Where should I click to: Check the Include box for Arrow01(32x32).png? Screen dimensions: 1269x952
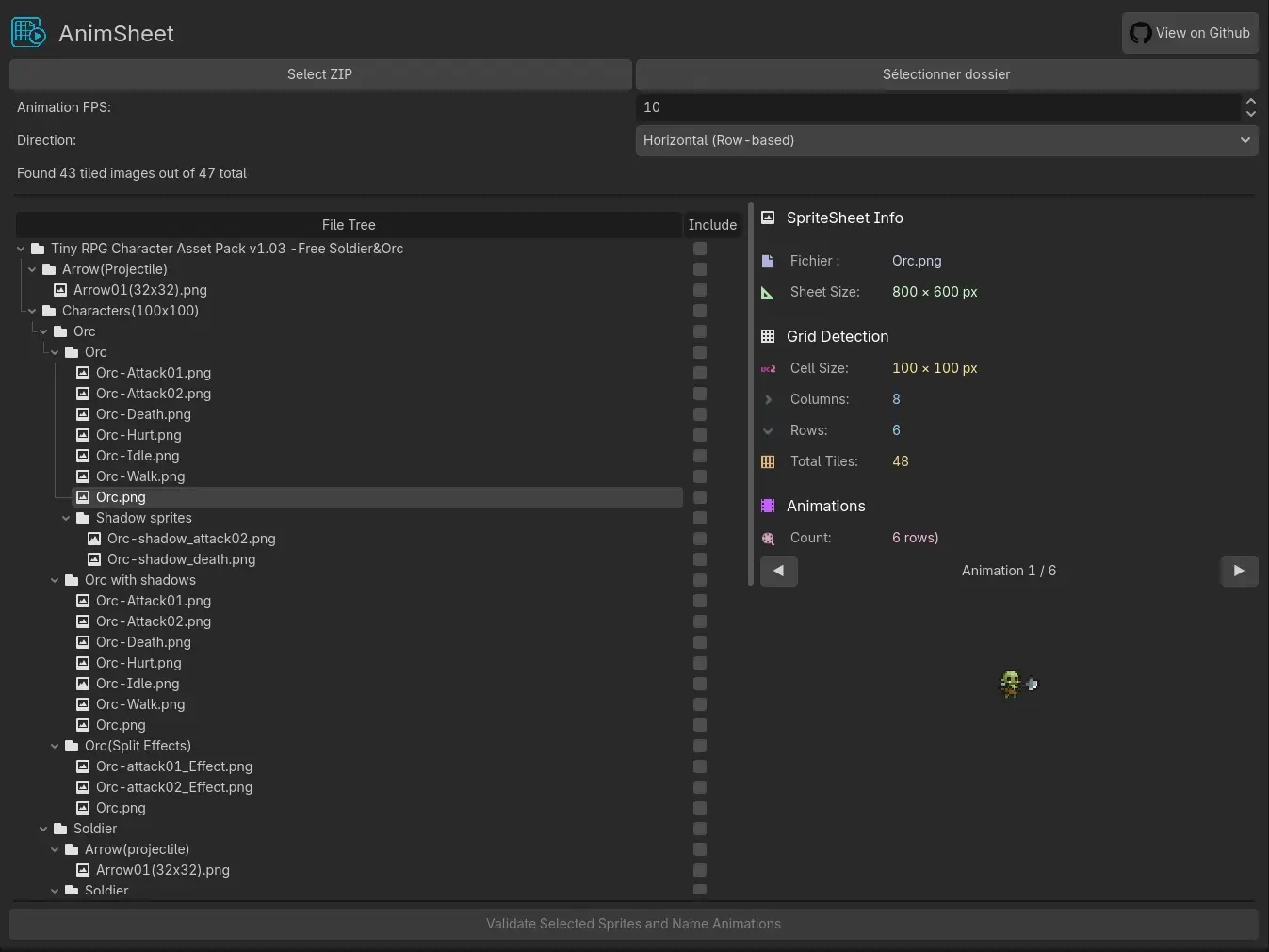pyautogui.click(x=700, y=290)
